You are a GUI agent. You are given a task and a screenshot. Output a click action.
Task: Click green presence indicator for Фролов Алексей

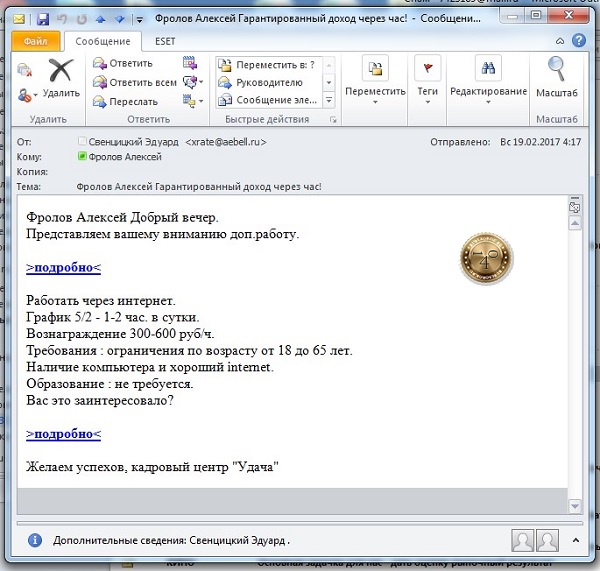(x=82, y=156)
